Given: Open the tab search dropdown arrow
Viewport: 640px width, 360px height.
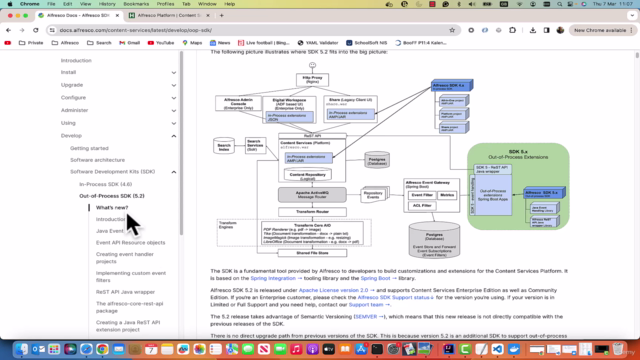Looking at the screenshot, I should click(632, 16).
